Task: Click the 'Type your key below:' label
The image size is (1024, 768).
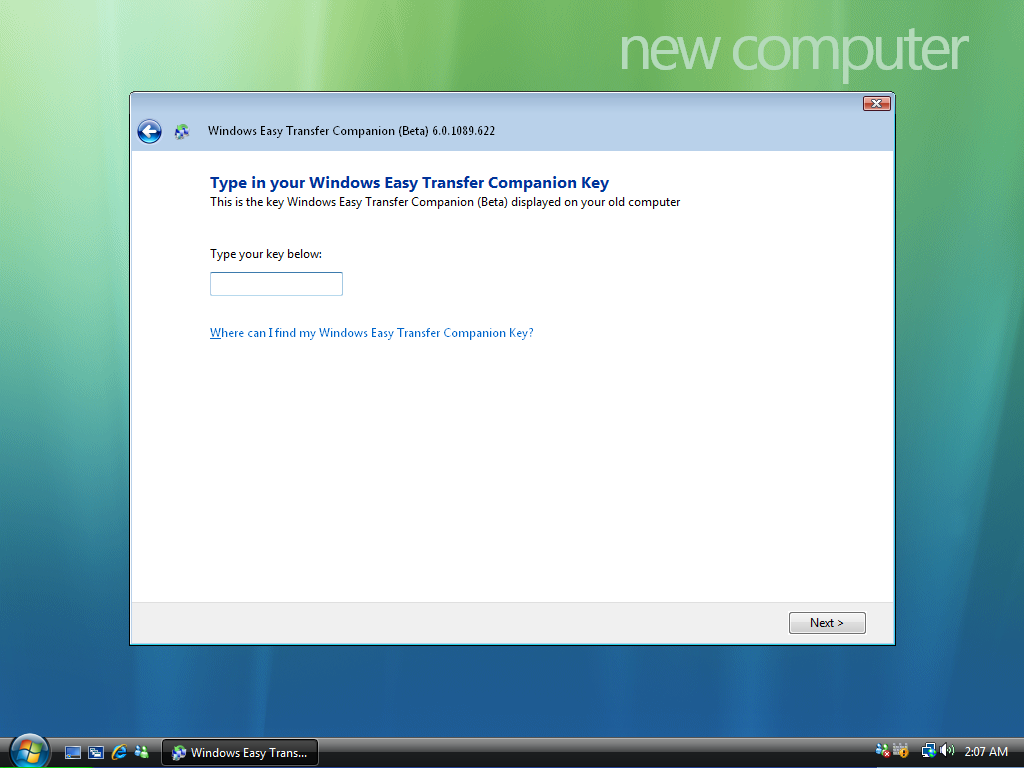Action: point(266,254)
